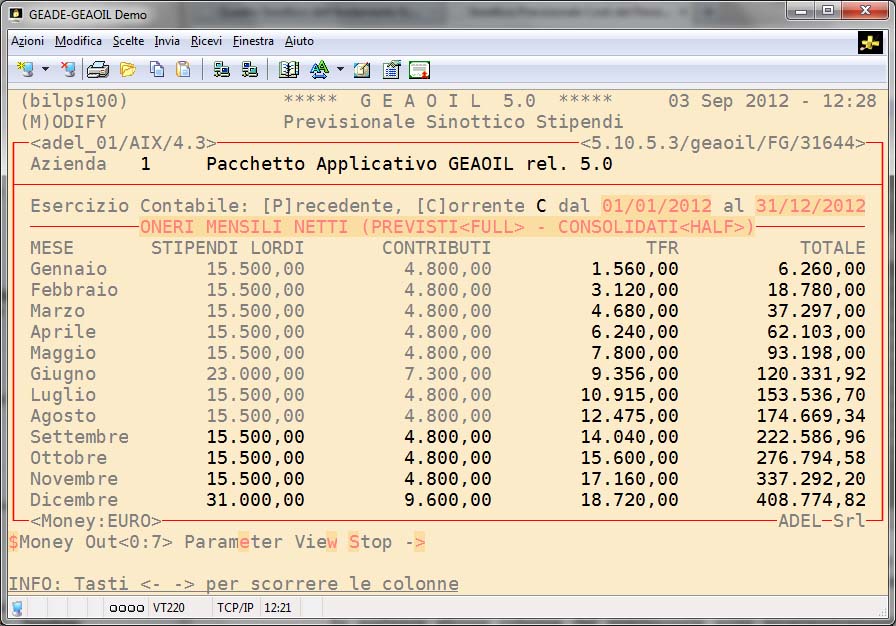896x626 pixels.
Task: Click the clipboard checklist toolbar icon
Action: click(x=392, y=70)
